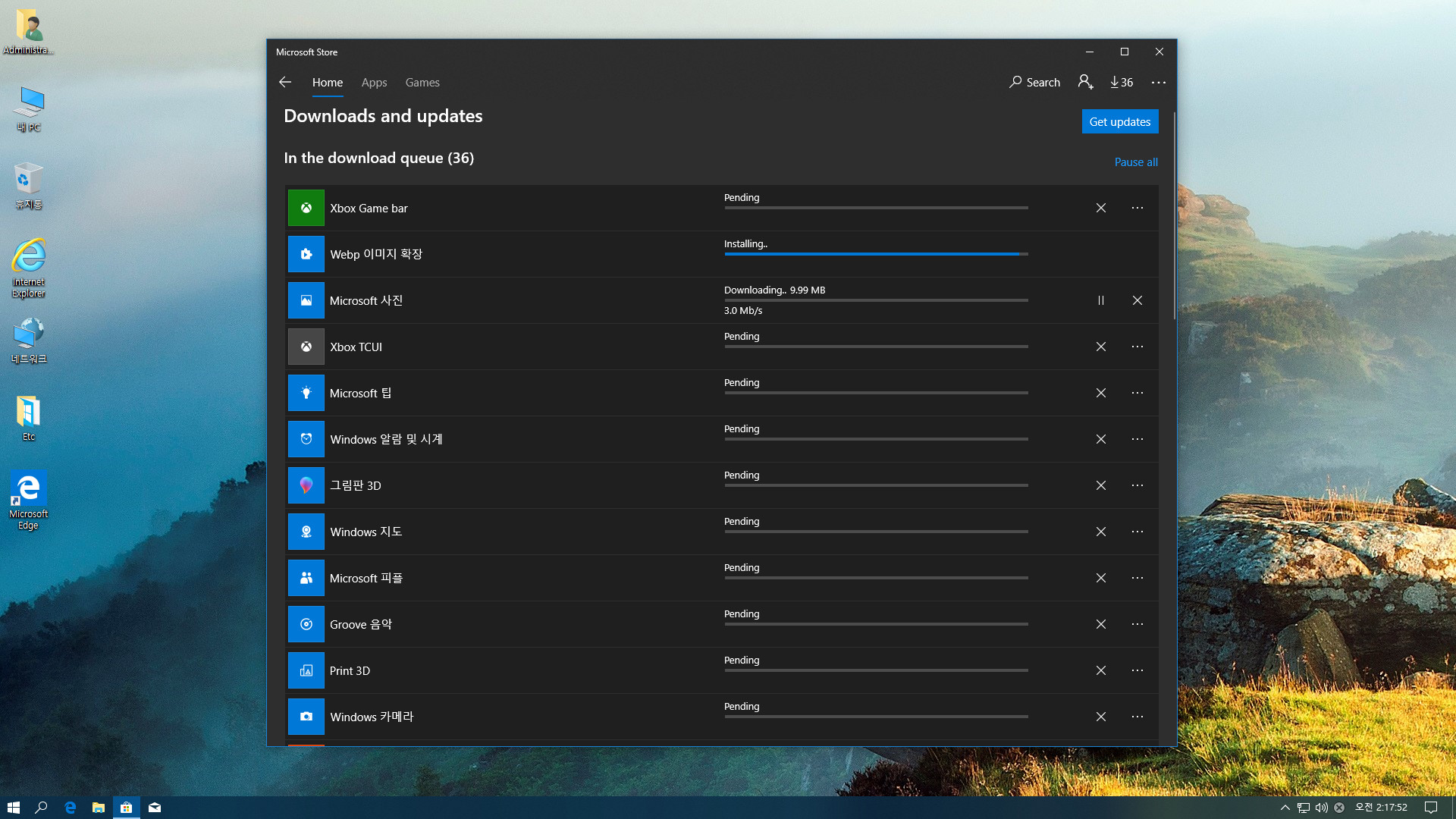Cancel the Groove 음악 pending download
This screenshot has width=1456, height=819.
[x=1101, y=624]
